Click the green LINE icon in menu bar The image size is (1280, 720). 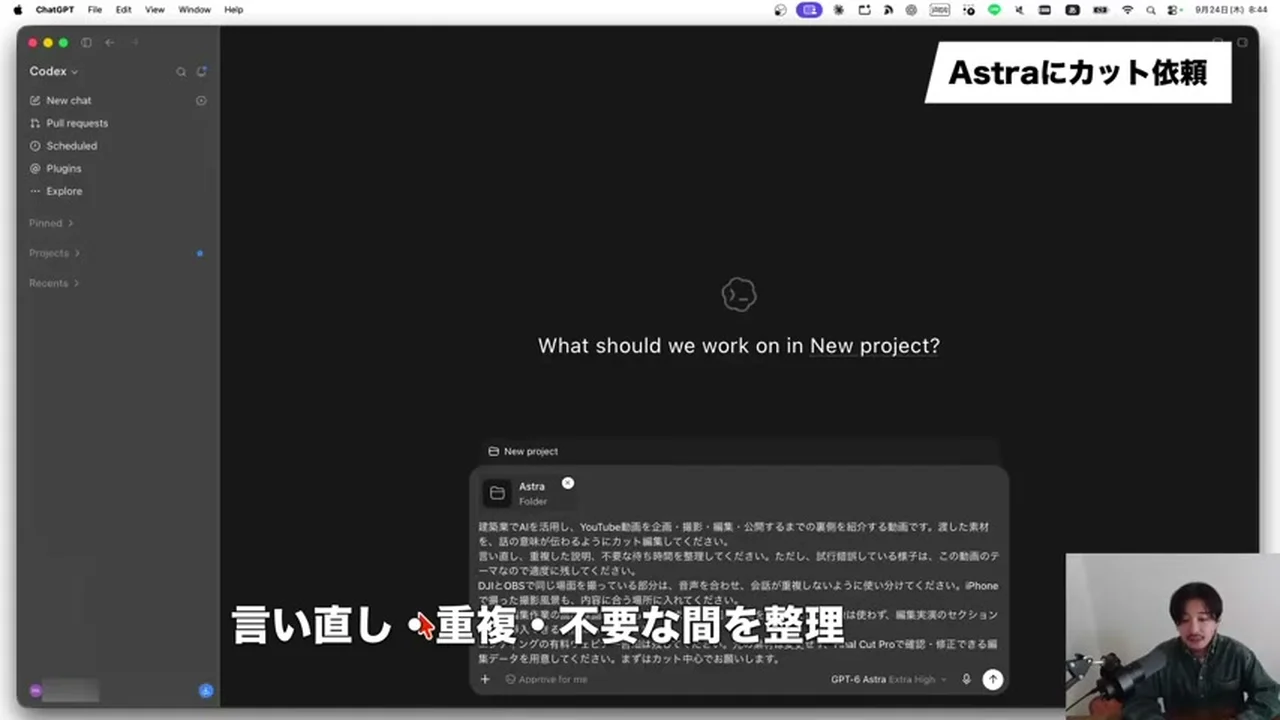coord(994,10)
